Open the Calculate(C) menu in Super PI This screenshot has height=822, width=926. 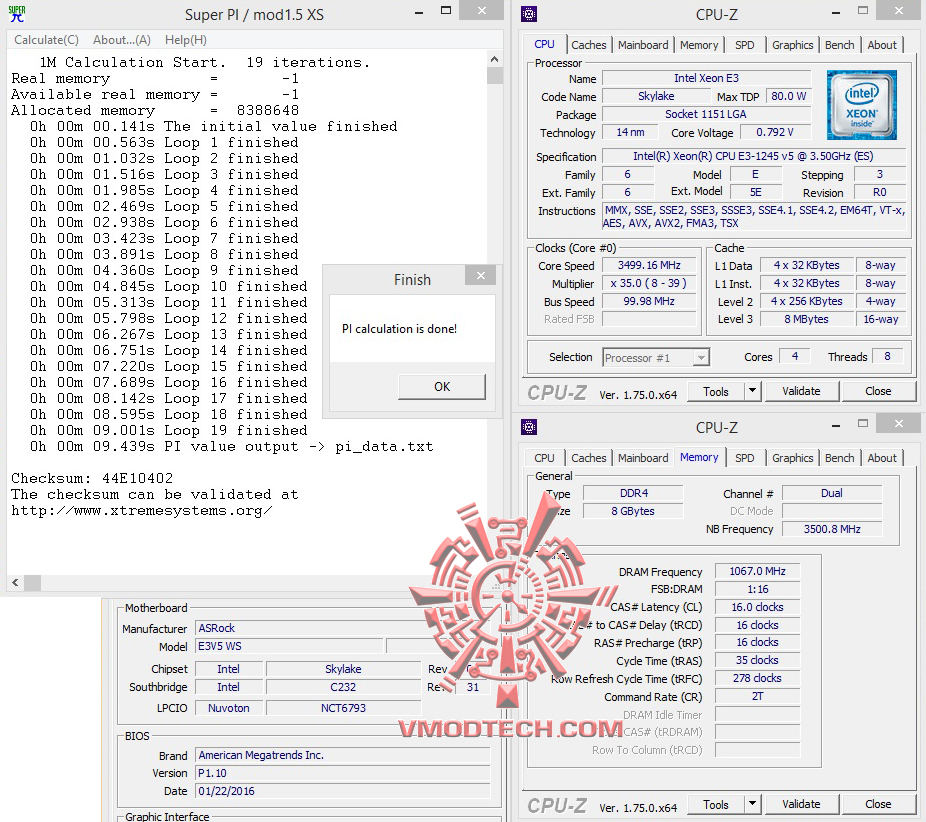tap(46, 40)
